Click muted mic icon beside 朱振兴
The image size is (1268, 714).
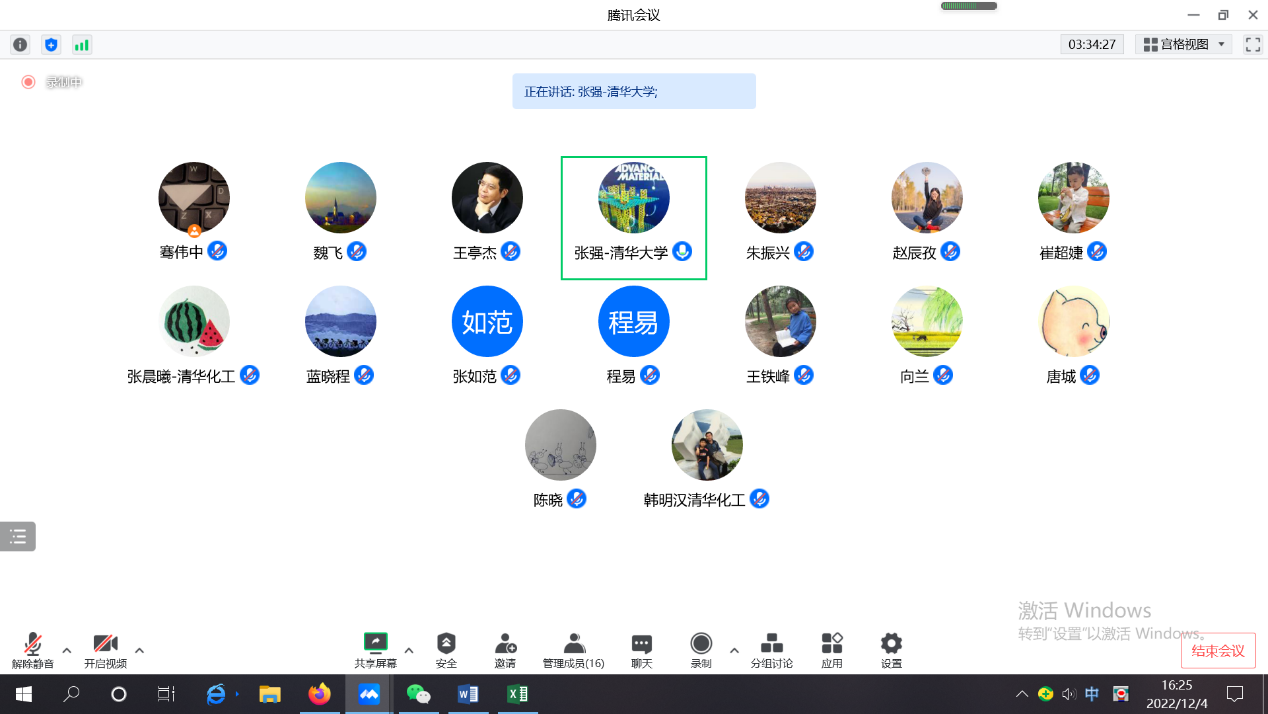pyautogui.click(x=804, y=251)
